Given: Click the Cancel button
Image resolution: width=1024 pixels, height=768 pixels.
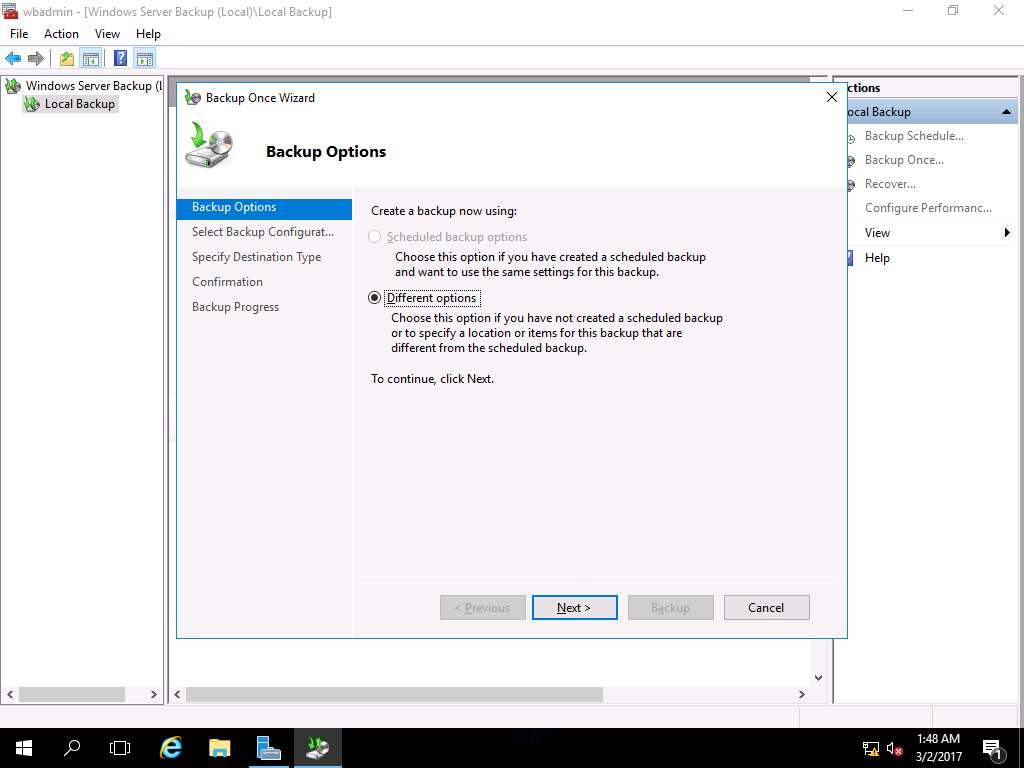Looking at the screenshot, I should point(767,607).
